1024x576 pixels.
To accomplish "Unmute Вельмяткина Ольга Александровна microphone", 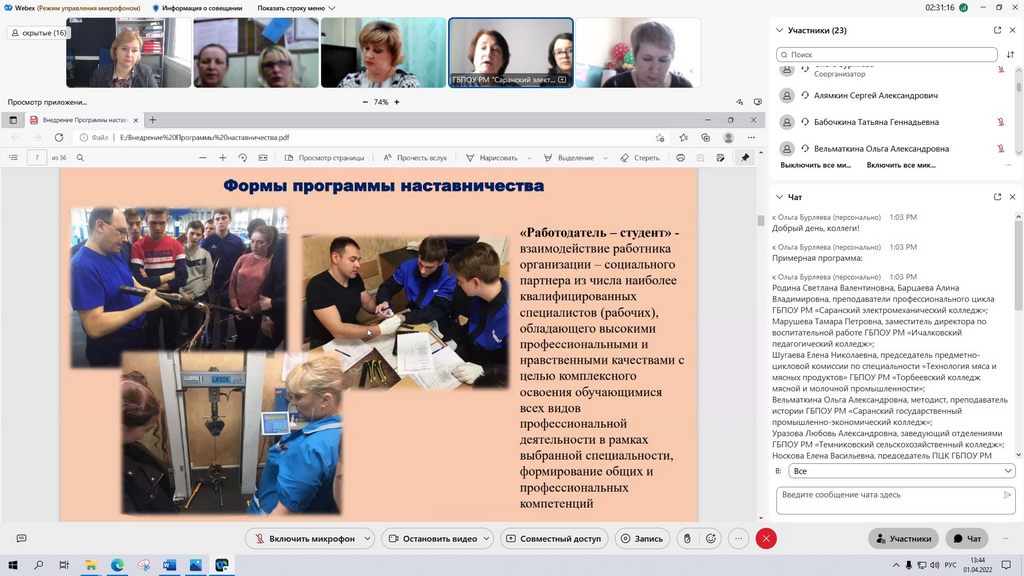I will coord(1000,149).
